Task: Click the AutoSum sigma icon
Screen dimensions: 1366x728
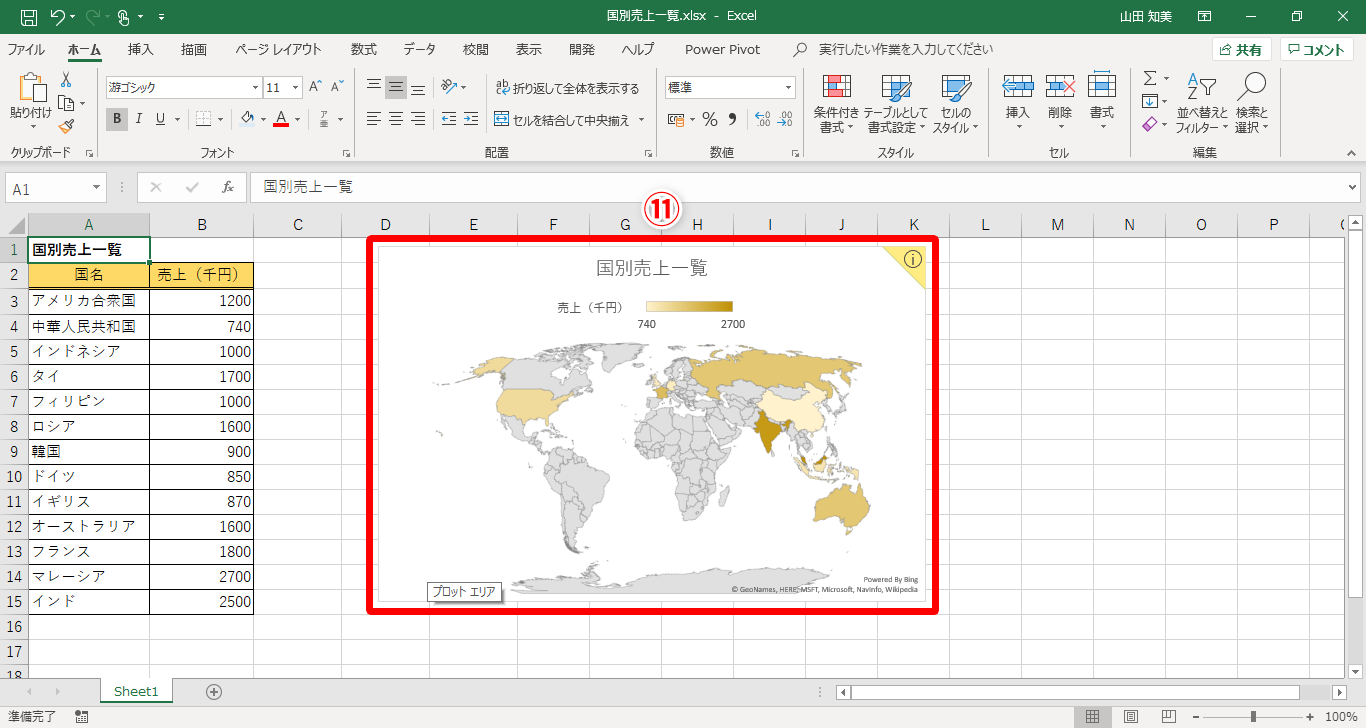Action: point(1150,78)
